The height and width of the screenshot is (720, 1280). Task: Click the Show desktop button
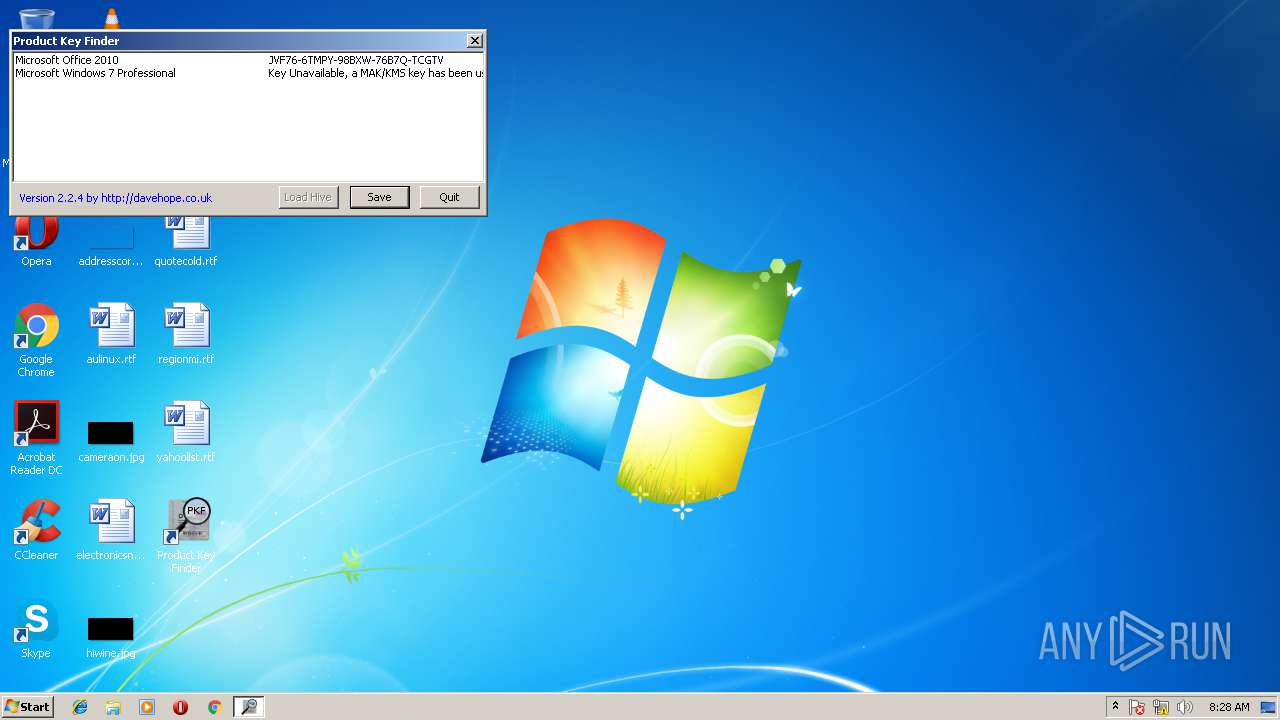(1269, 707)
